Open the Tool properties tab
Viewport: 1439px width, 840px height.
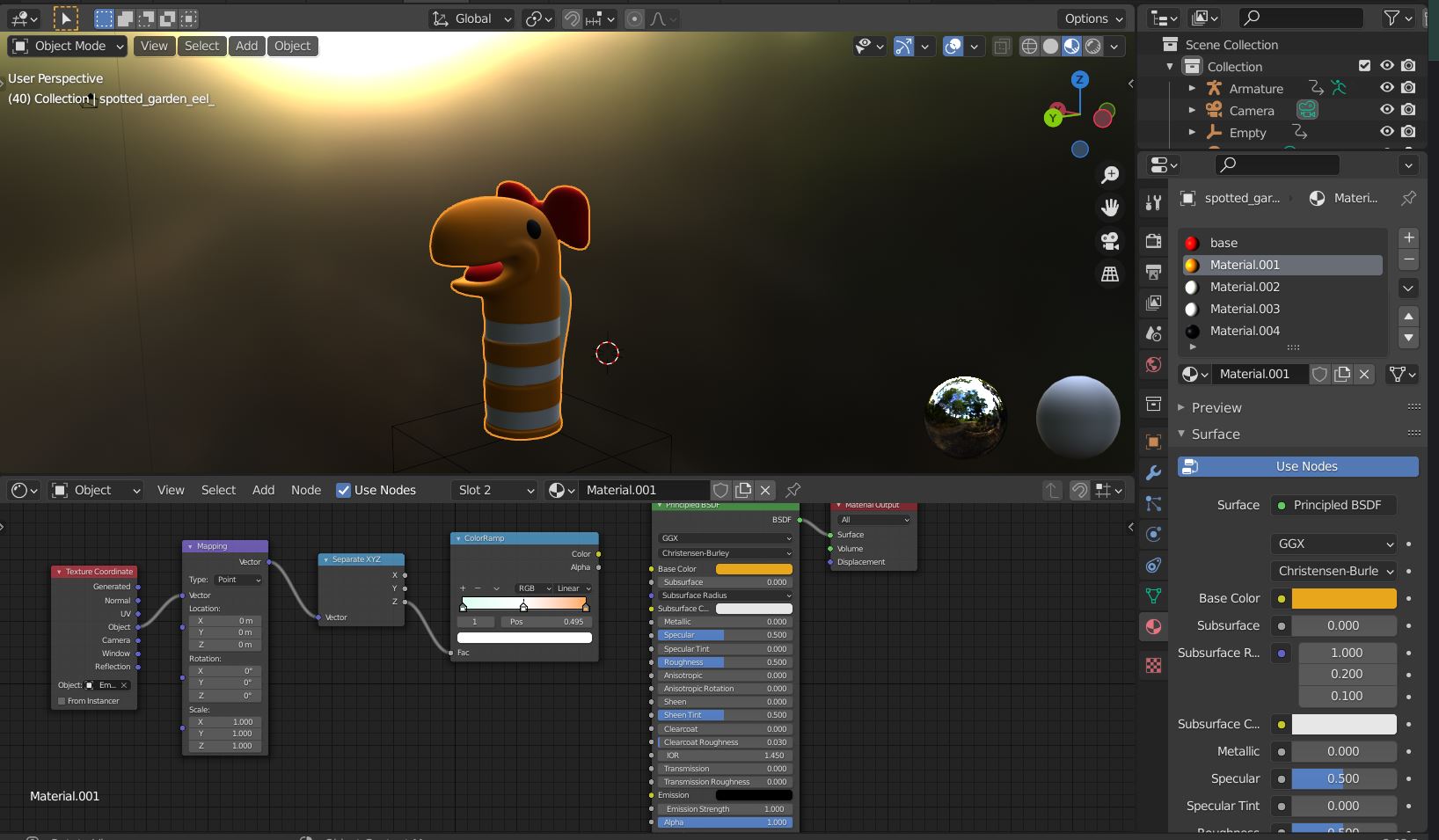point(1154,203)
